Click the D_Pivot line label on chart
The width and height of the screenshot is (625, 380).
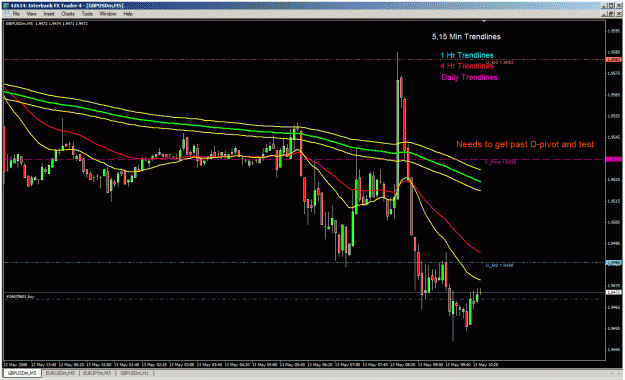pos(501,162)
